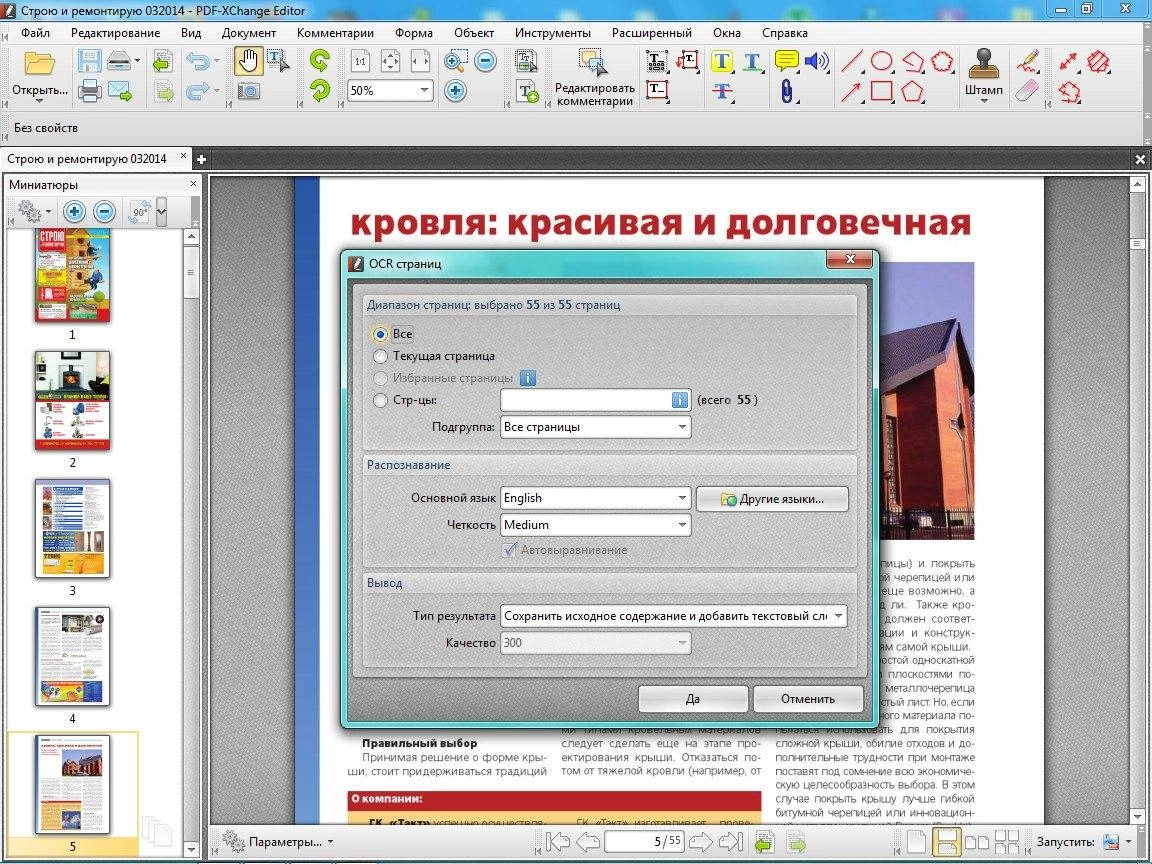
Task: Select the Arrow drawing tool
Action: click(852, 91)
